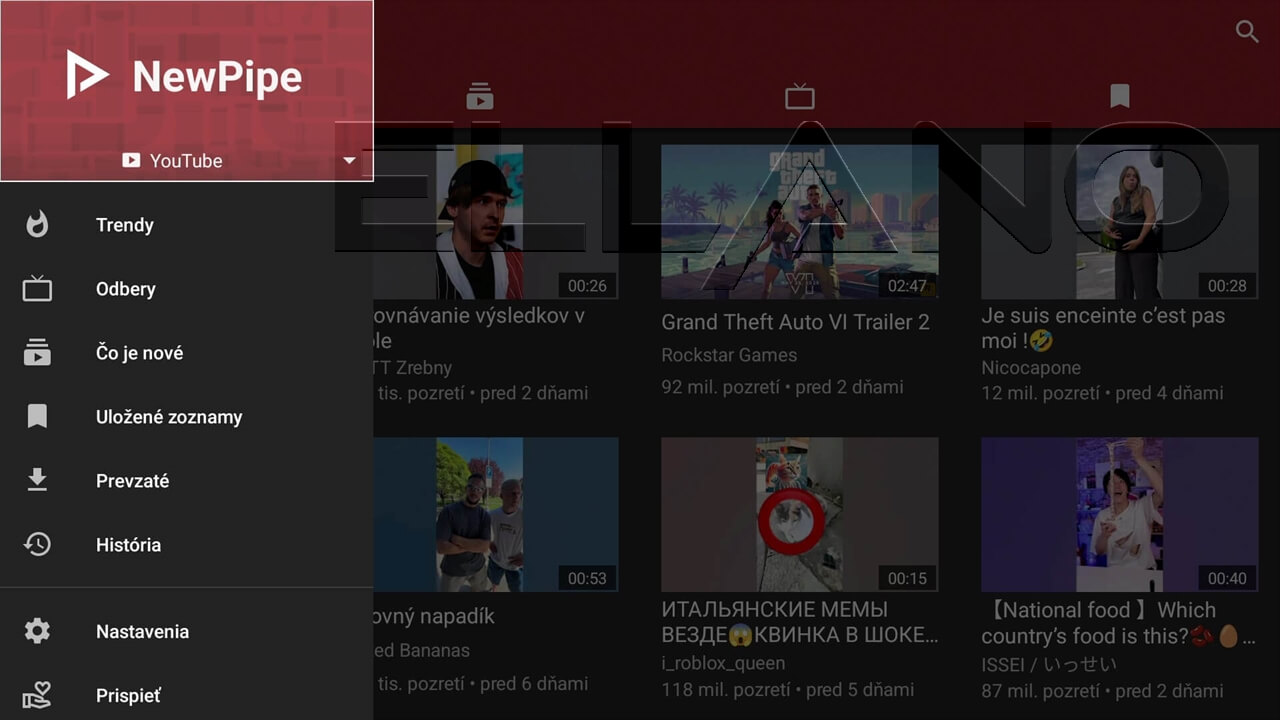
Task: Open the 00:26 duration video thumbnail
Action: (x=496, y=221)
